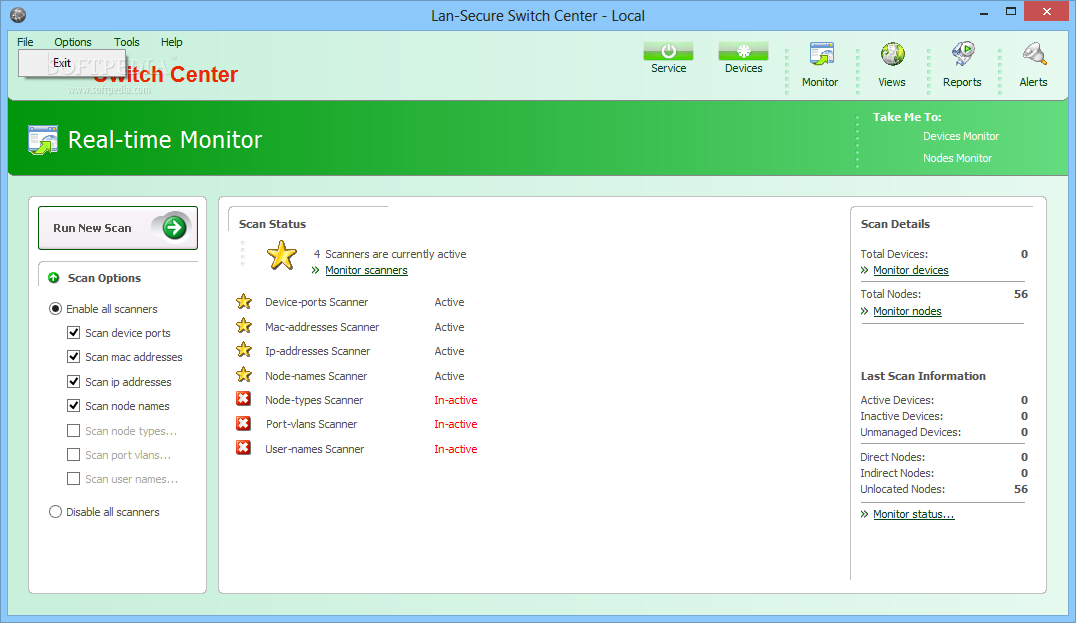1076x623 pixels.
Task: Click the star icon beside Device-ports Scanner
Action: (x=244, y=302)
